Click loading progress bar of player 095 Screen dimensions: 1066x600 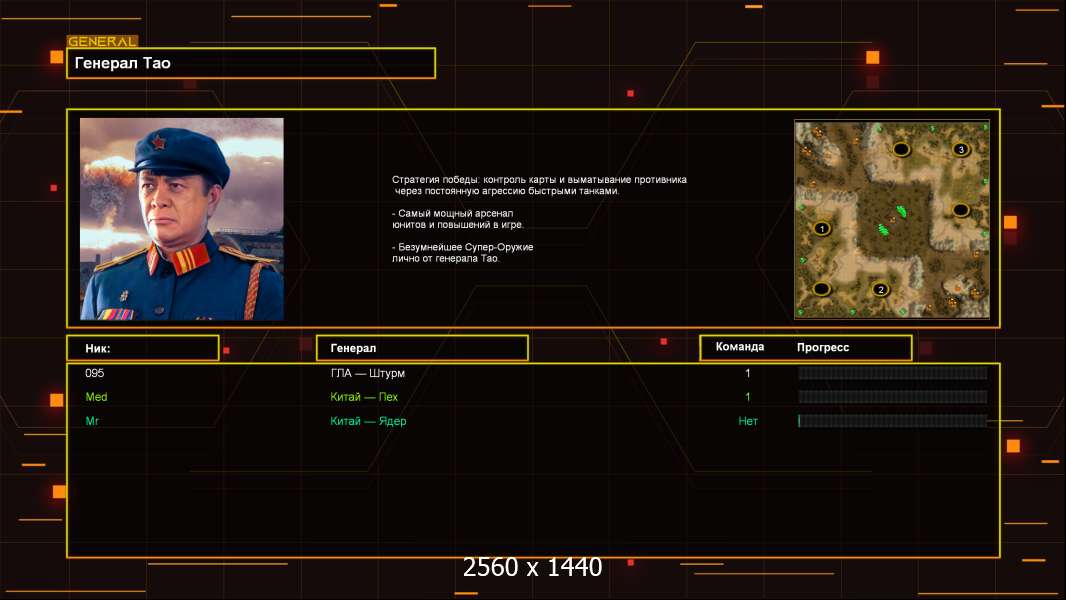[x=893, y=372]
